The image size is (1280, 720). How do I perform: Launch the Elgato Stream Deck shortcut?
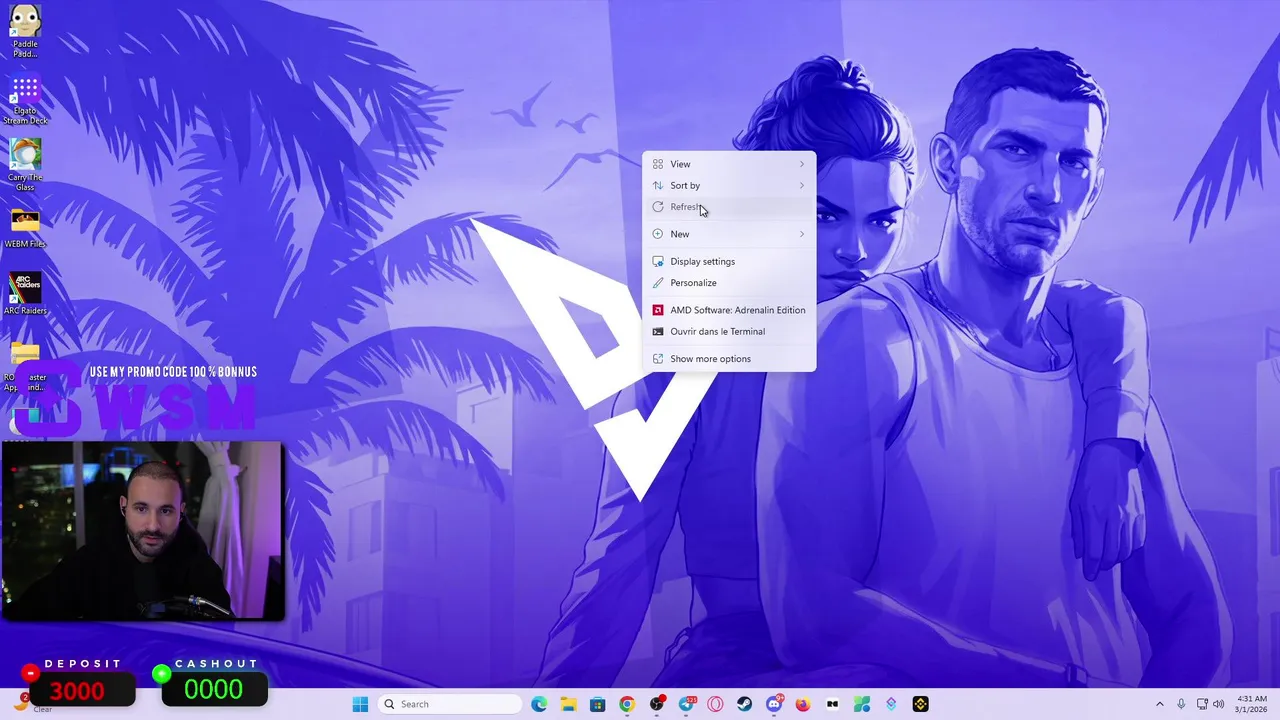pyautogui.click(x=25, y=100)
